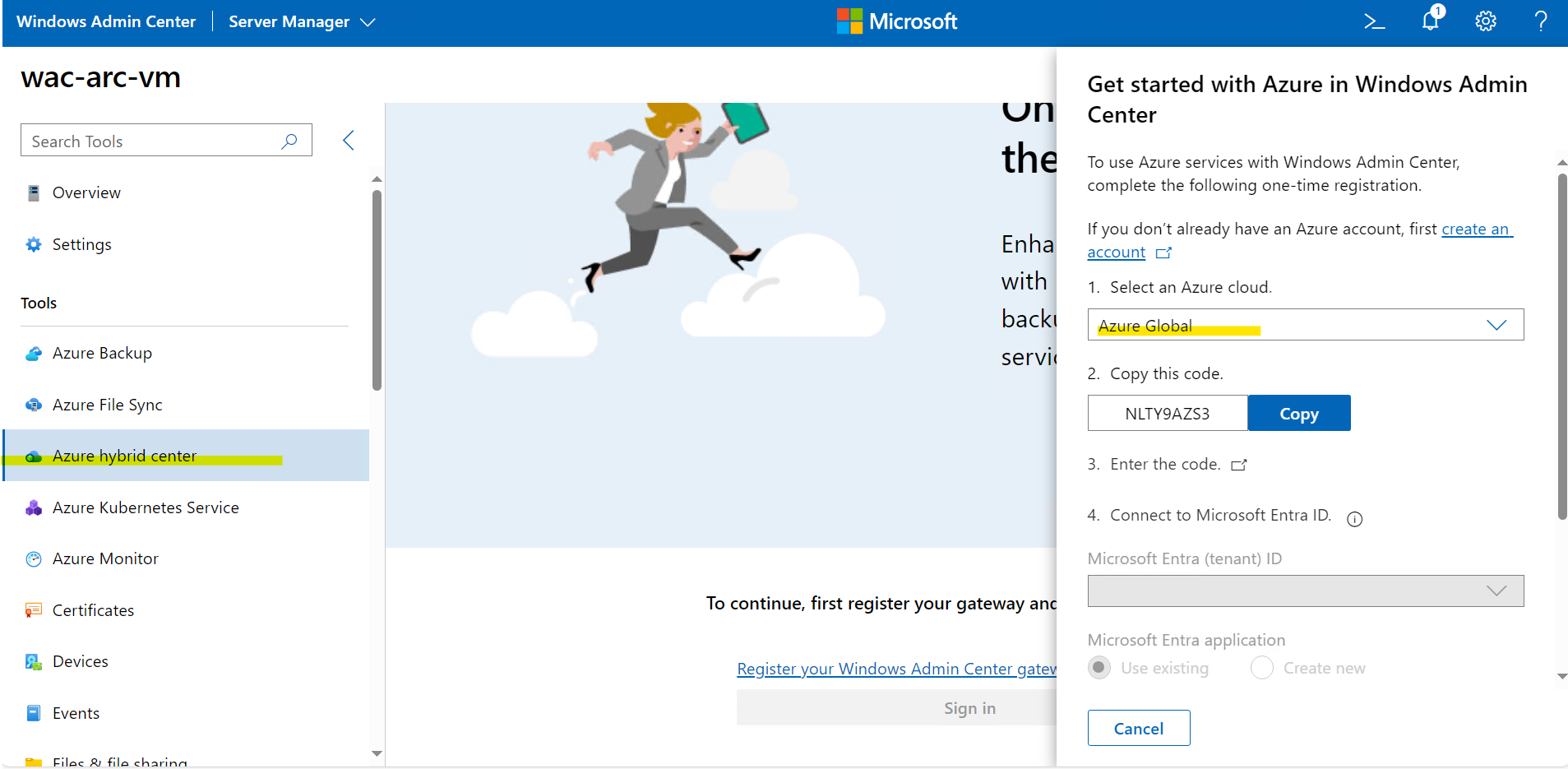Image resolution: width=1568 pixels, height=769 pixels.
Task: Click the Azure Backup cloud icon
Action: 34,354
